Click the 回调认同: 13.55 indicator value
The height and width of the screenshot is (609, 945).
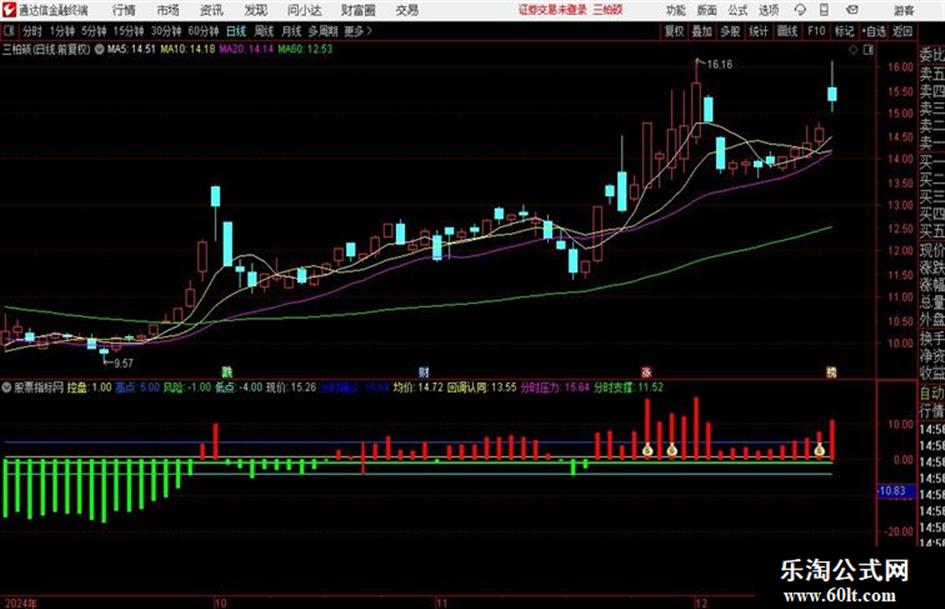click(482, 387)
